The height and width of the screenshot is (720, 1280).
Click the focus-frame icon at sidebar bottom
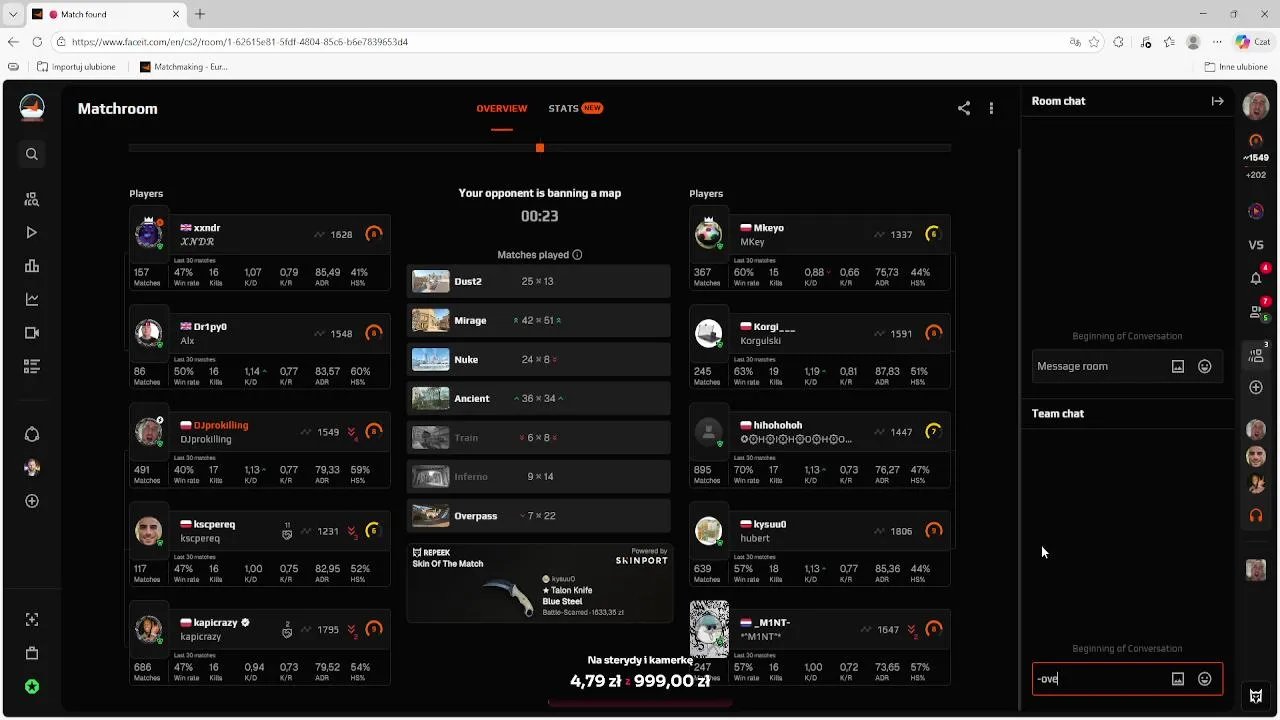tap(32, 620)
